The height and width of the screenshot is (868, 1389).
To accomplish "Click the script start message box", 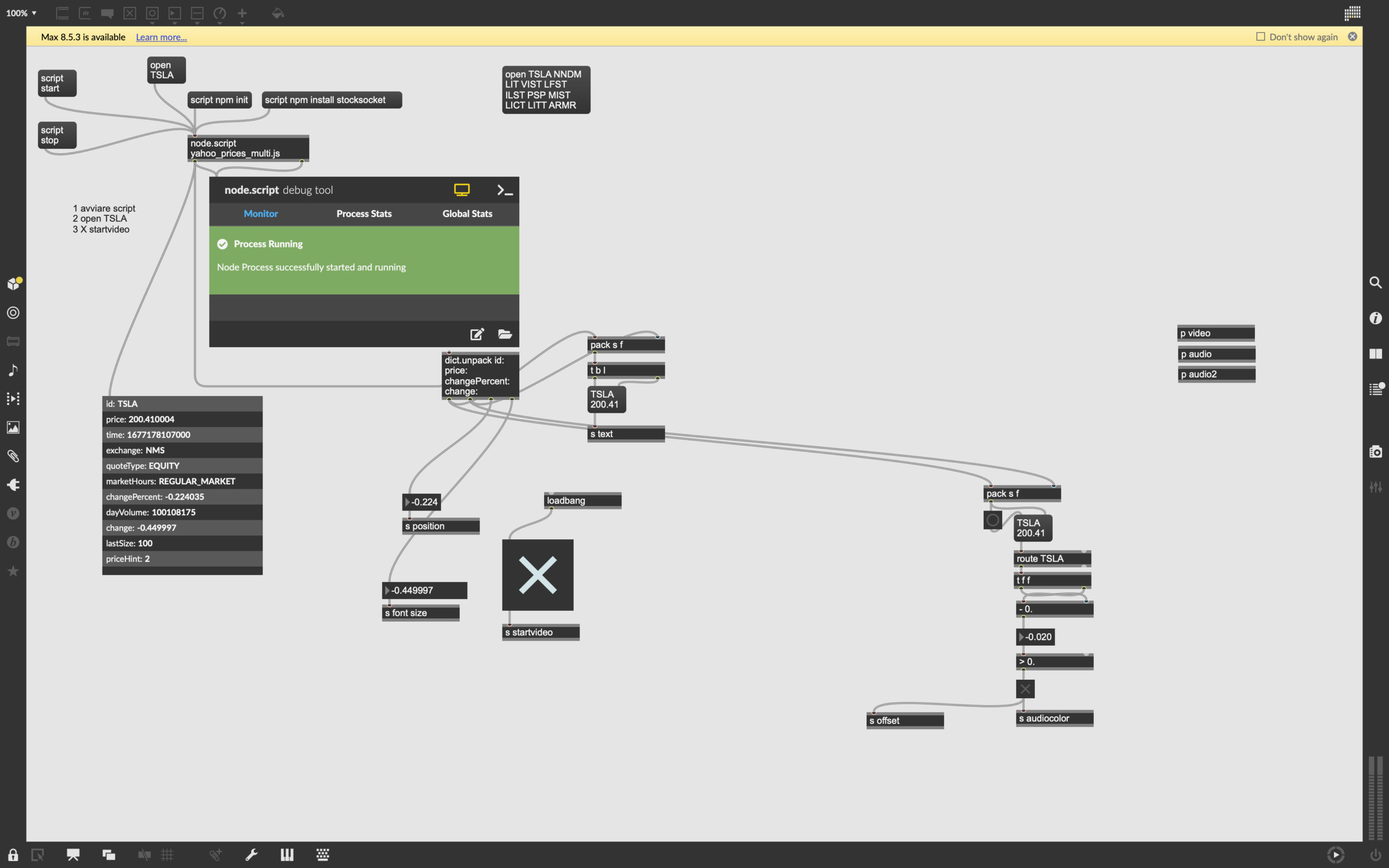I will [x=56, y=83].
